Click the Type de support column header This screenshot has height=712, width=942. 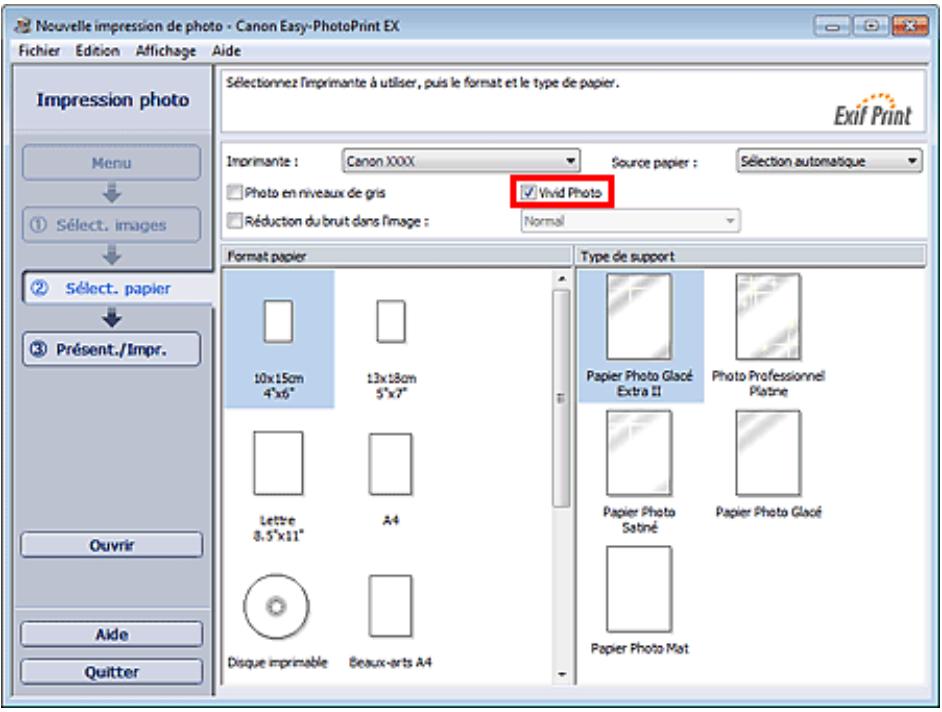[750, 256]
